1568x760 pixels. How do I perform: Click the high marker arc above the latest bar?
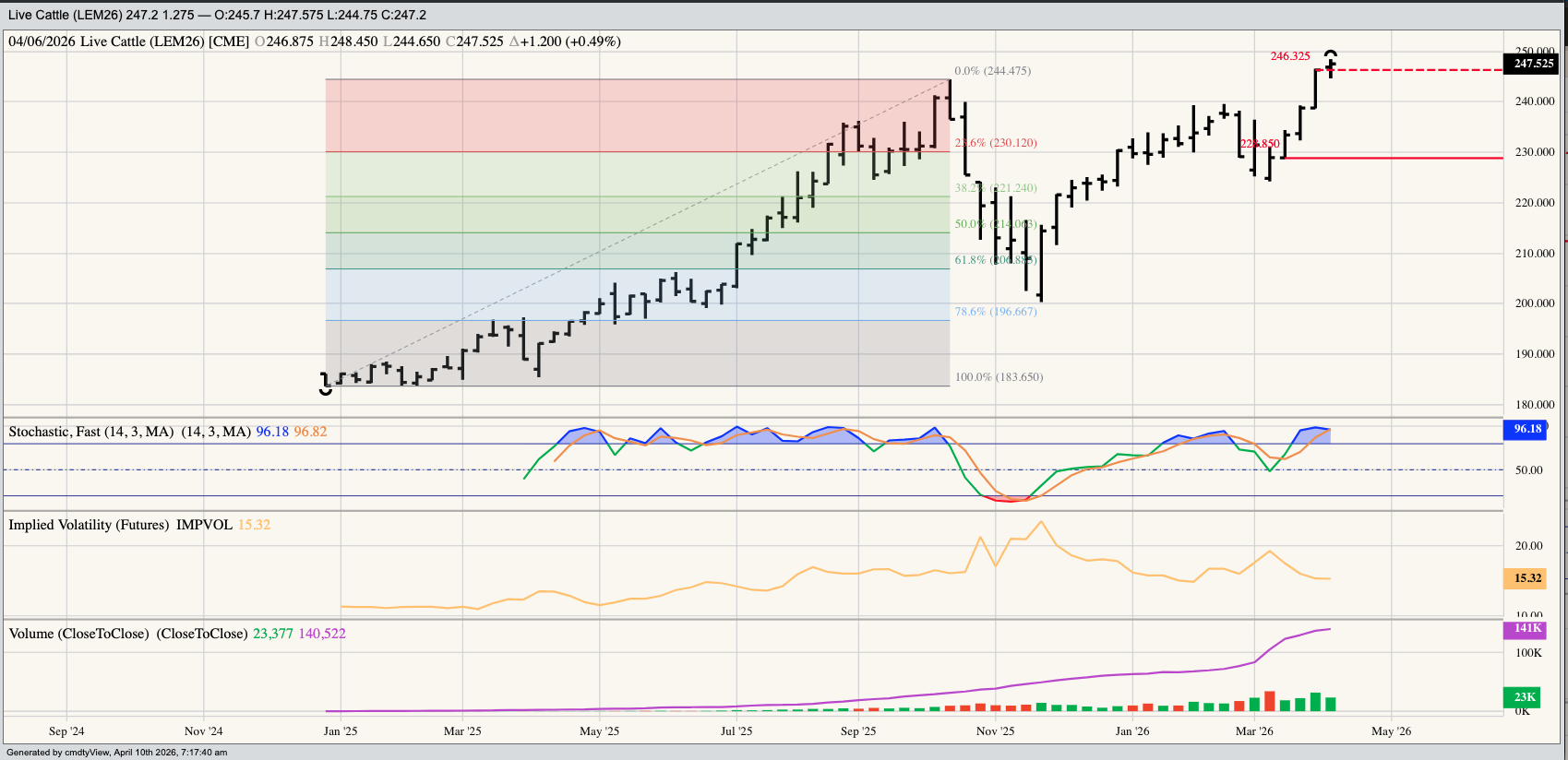coord(1330,53)
